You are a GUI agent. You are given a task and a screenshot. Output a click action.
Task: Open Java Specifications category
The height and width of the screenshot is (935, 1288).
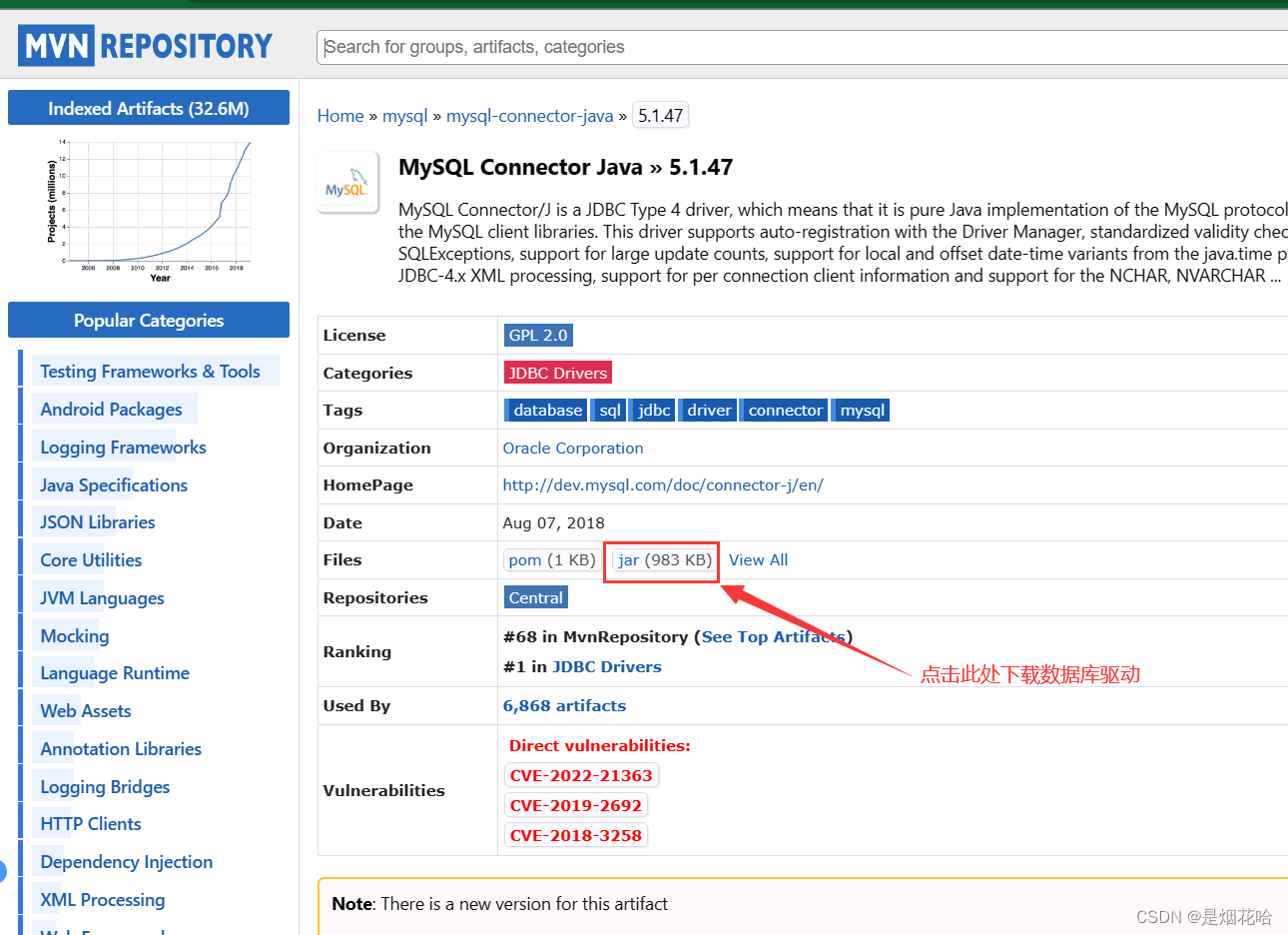[x=114, y=485]
